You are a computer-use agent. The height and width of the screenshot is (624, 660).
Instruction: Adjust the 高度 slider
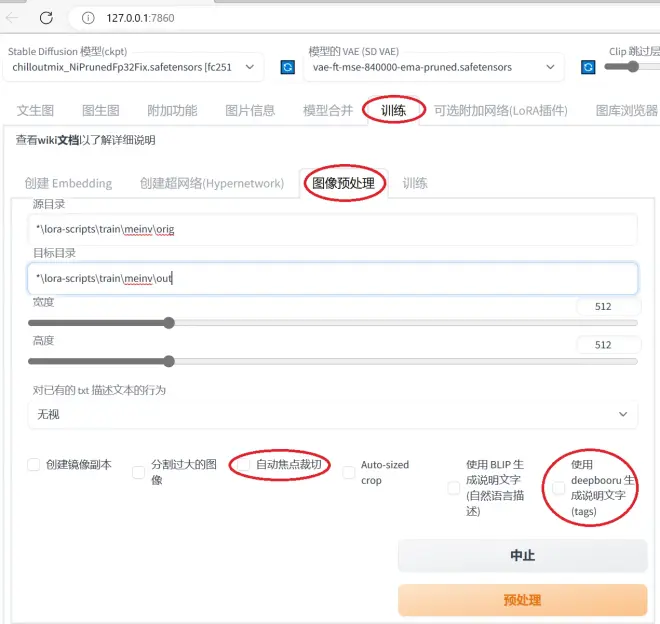pyautogui.click(x=333, y=361)
